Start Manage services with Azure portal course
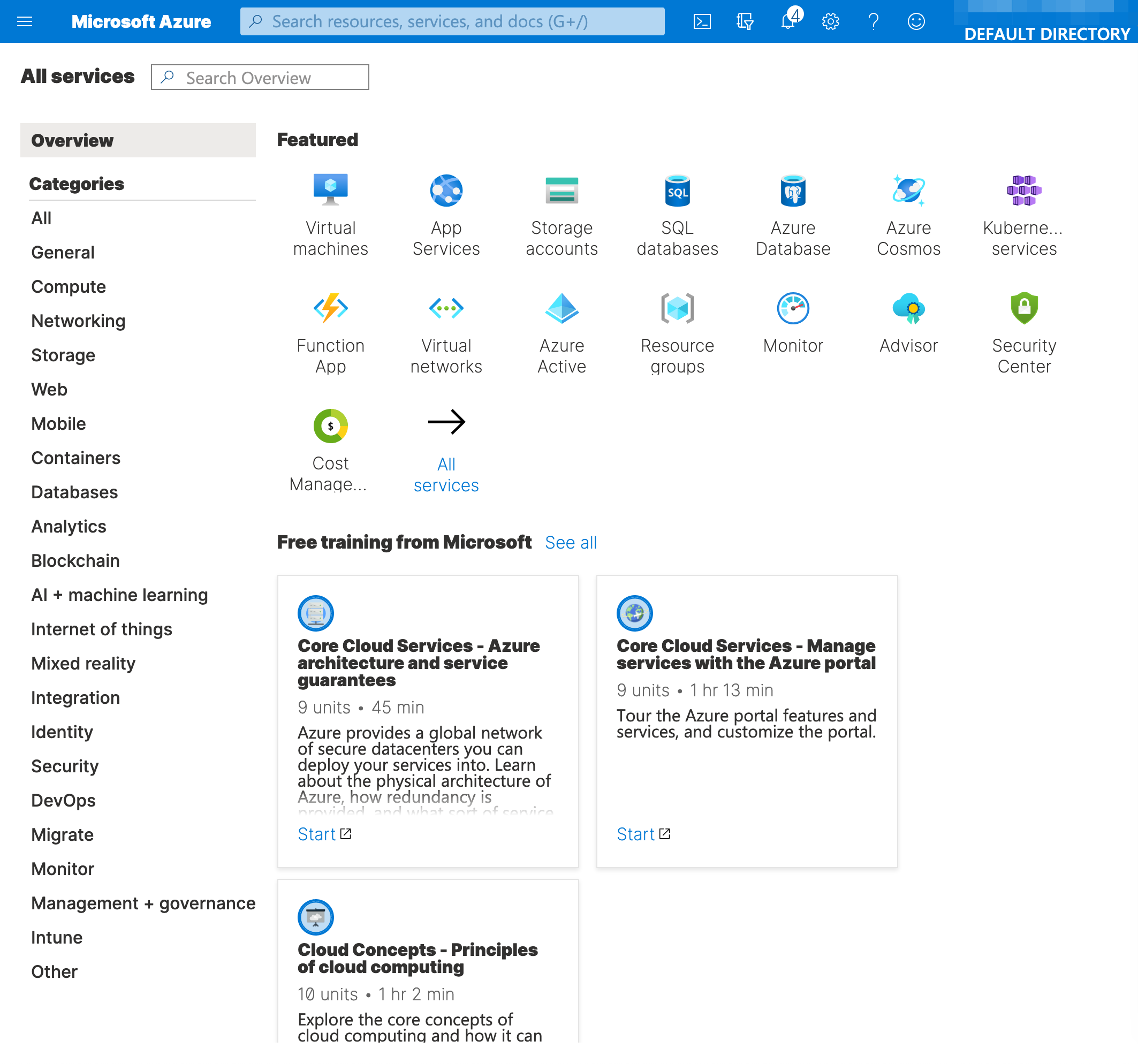The image size is (1138, 1064). tap(643, 834)
